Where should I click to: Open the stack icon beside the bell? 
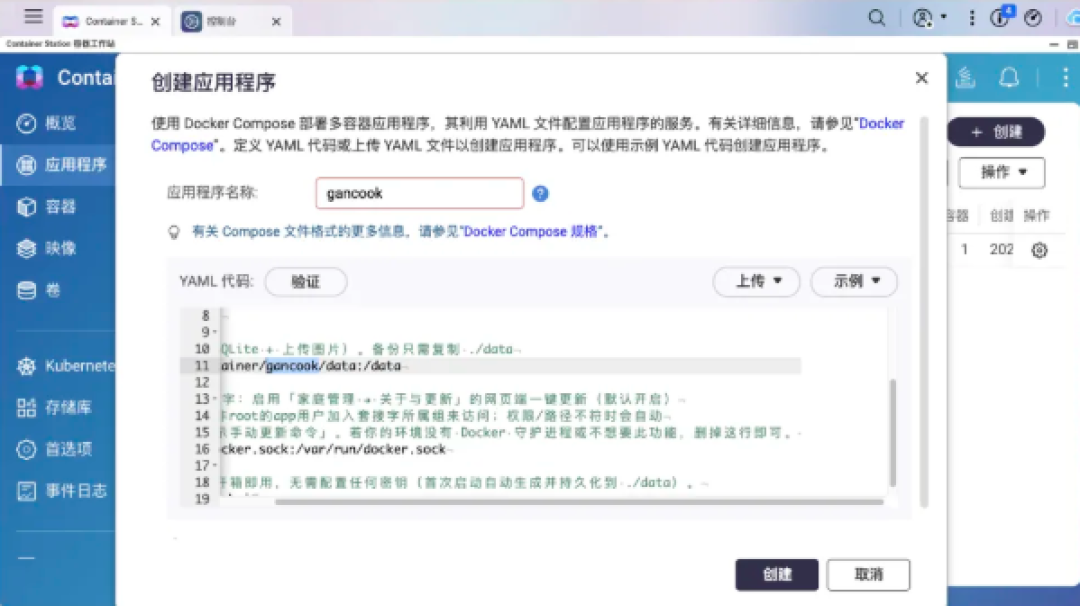coord(965,78)
